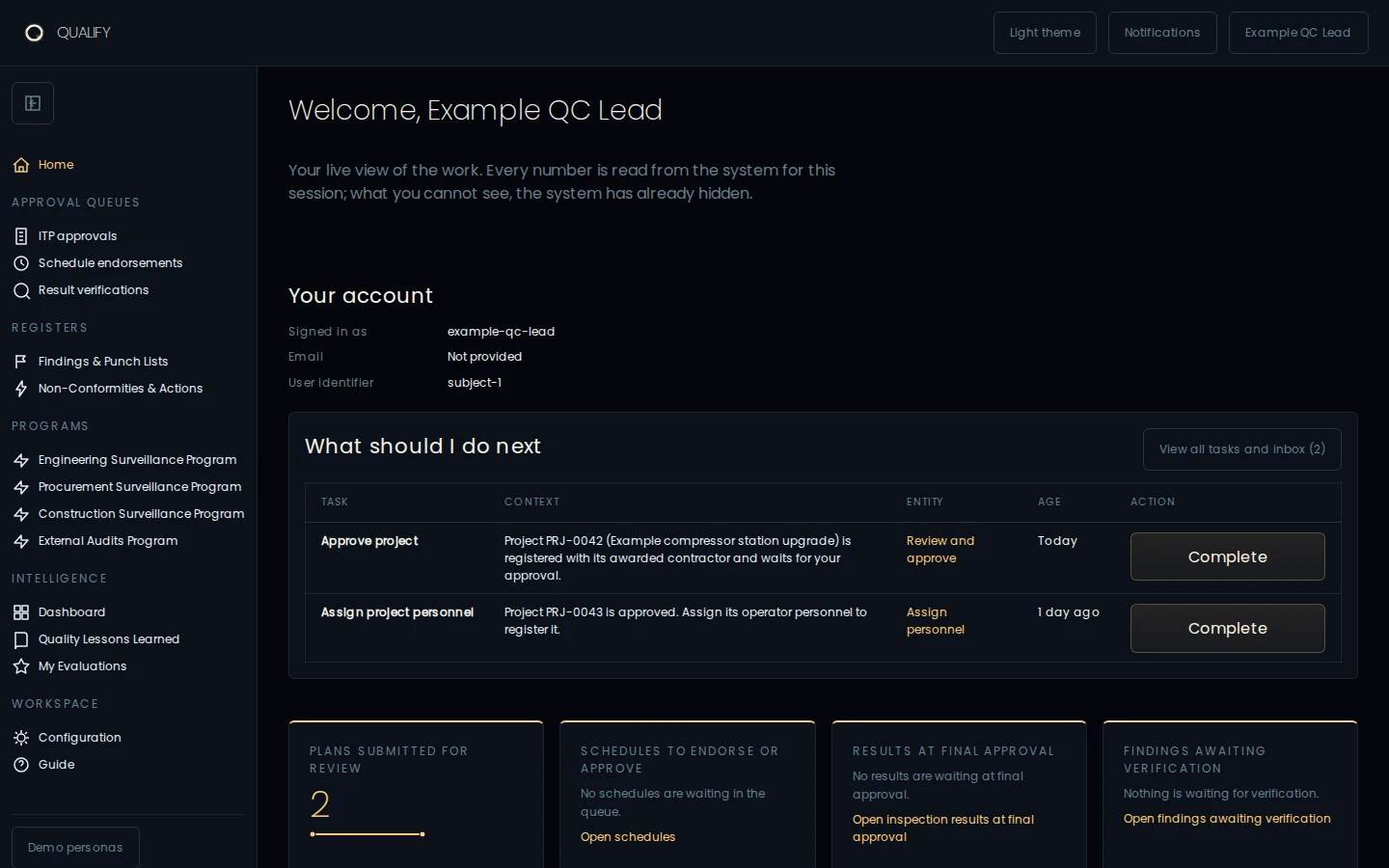Open inspection results at final approval

tap(943, 828)
